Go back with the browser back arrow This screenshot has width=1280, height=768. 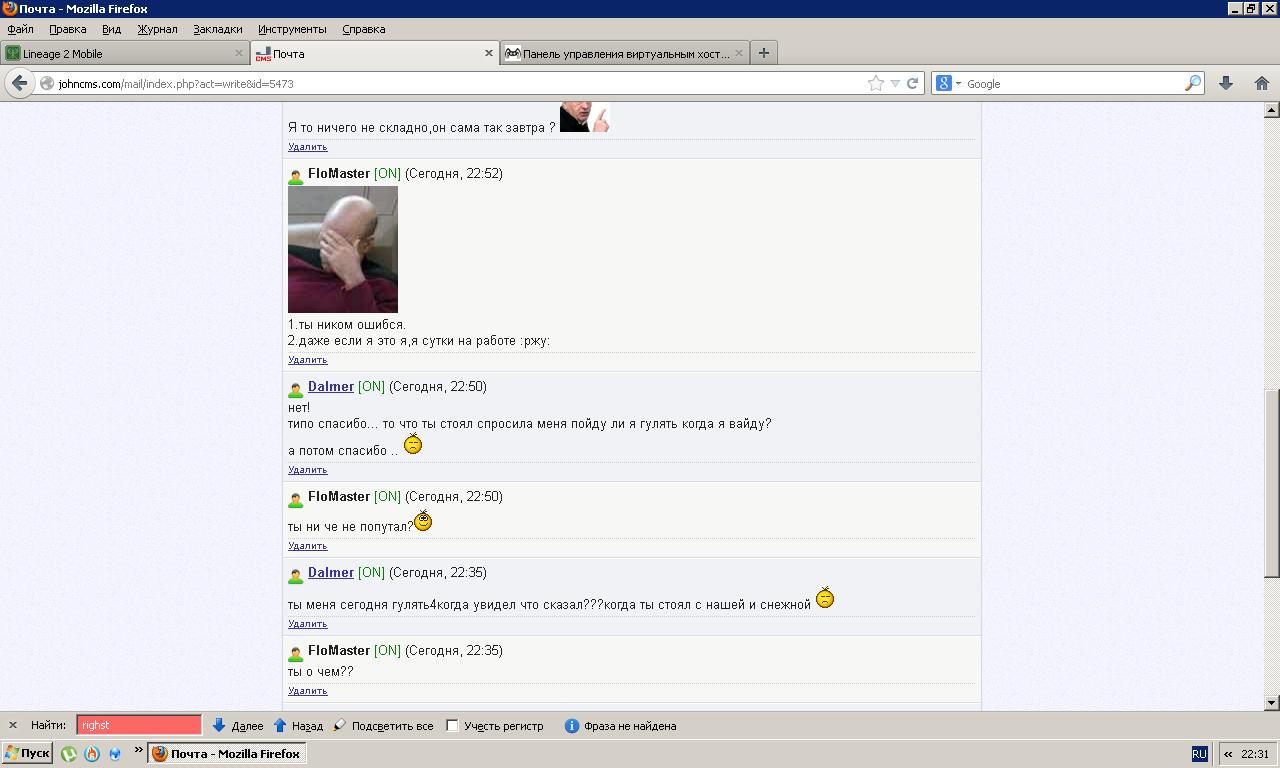click(x=19, y=83)
